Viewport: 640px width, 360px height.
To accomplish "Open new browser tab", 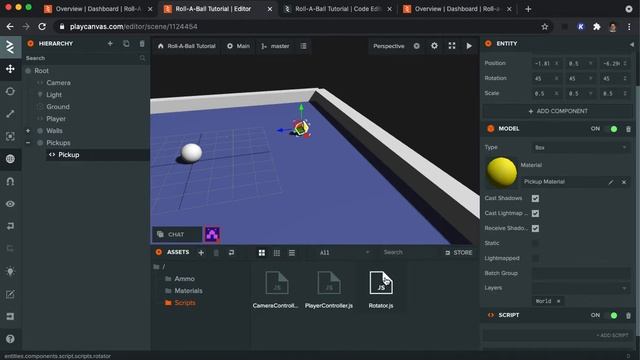I will [528, 9].
